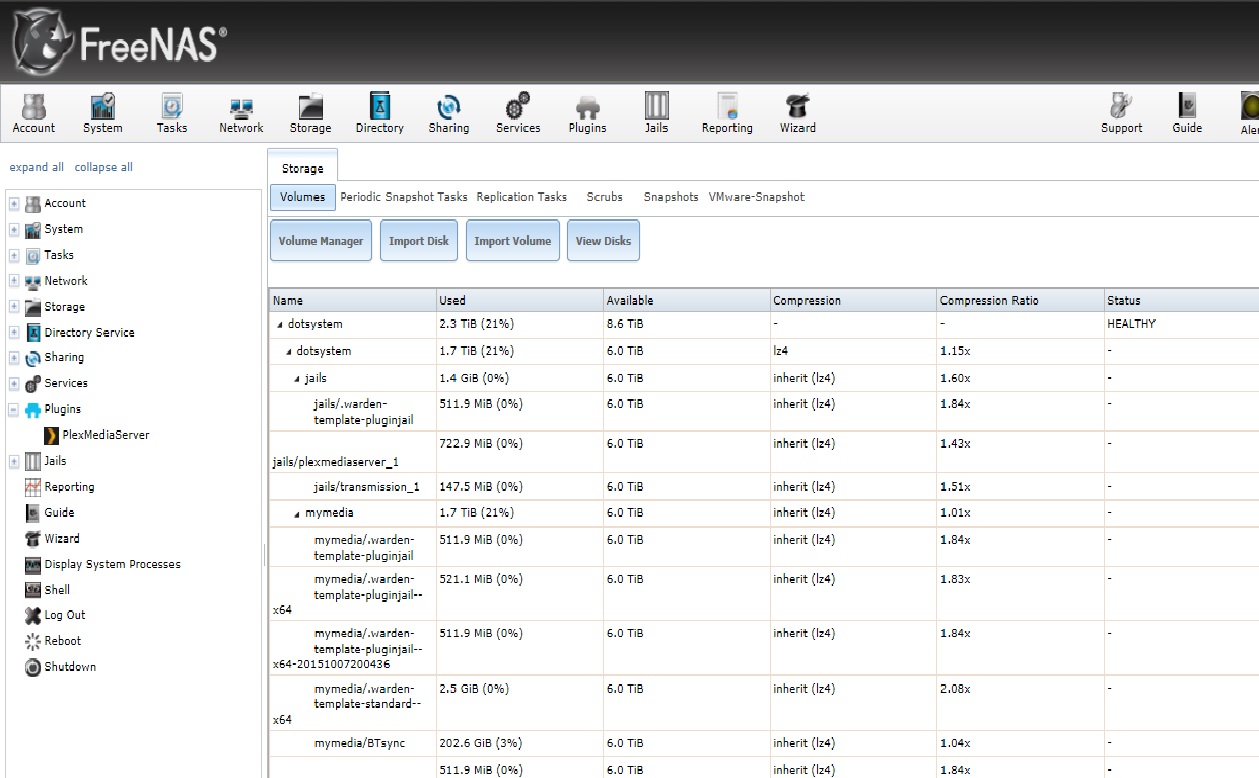The height and width of the screenshot is (778, 1259).
Task: Switch to the Snapshots tab
Action: pyautogui.click(x=671, y=197)
